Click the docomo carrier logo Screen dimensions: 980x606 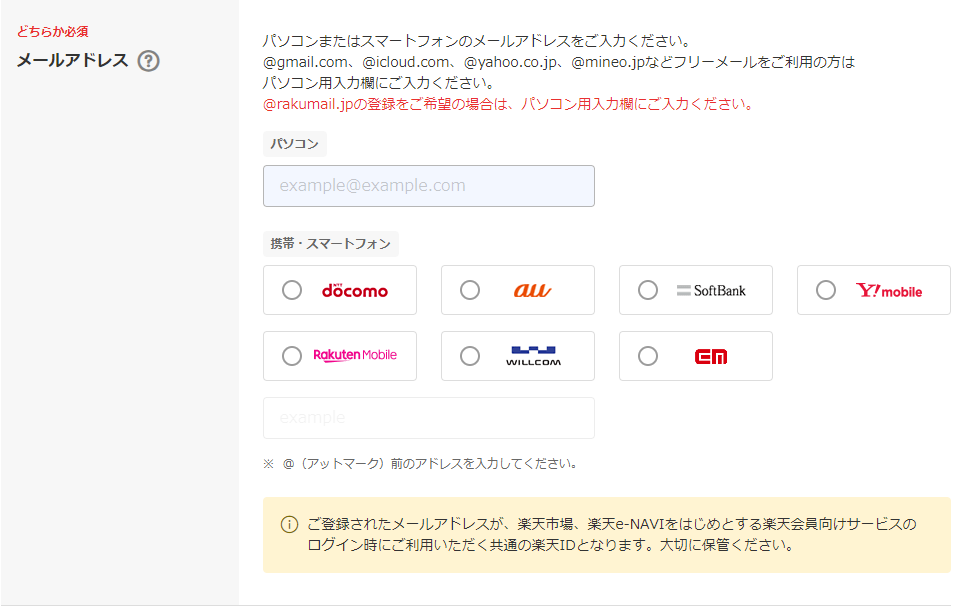pyautogui.click(x=354, y=291)
